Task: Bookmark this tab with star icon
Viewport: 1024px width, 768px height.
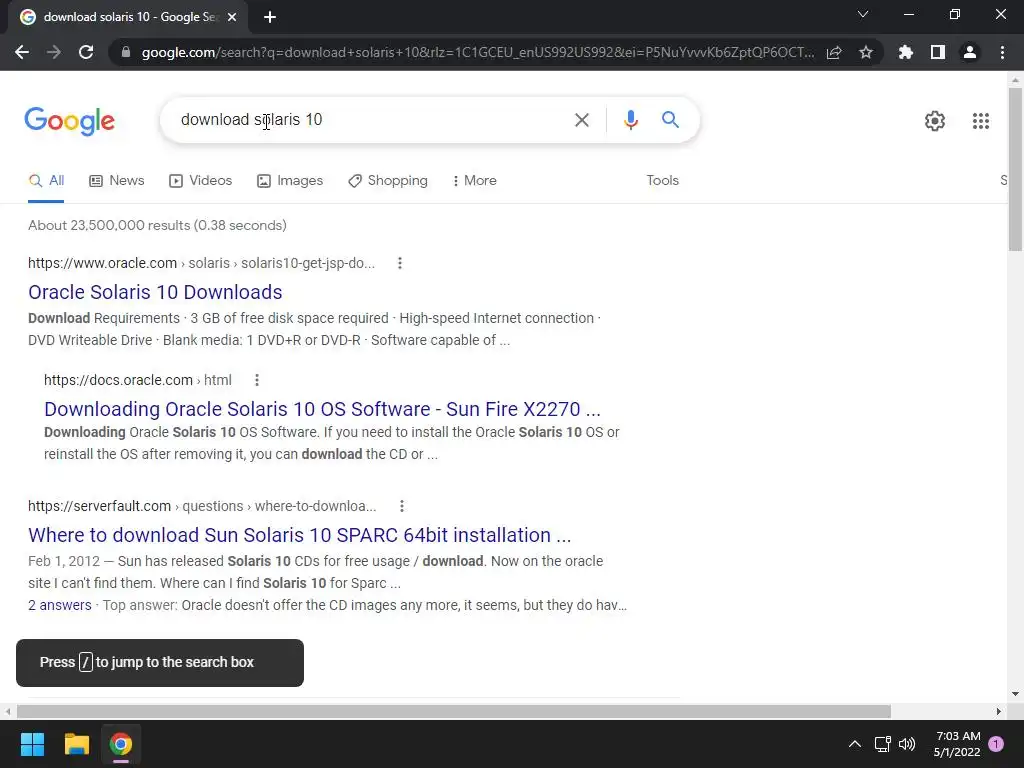Action: click(x=866, y=52)
